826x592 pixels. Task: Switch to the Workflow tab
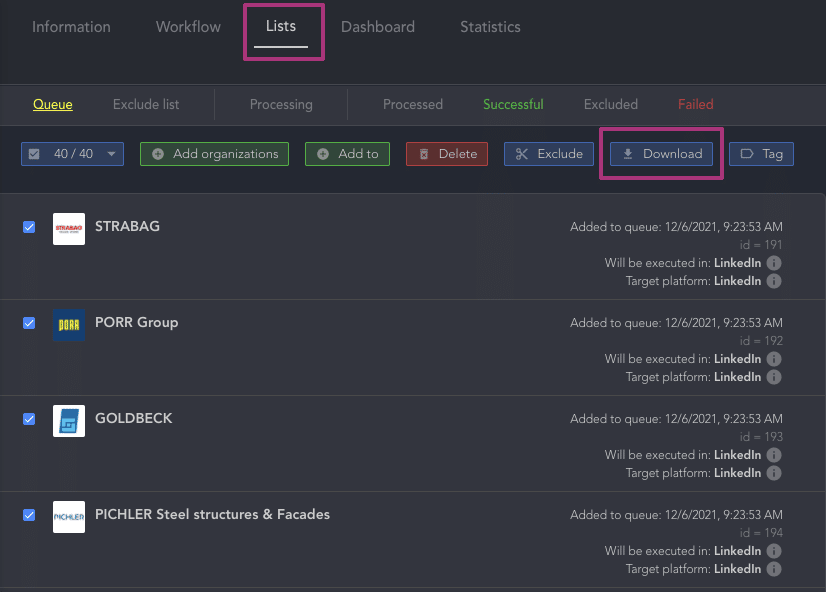click(x=188, y=27)
